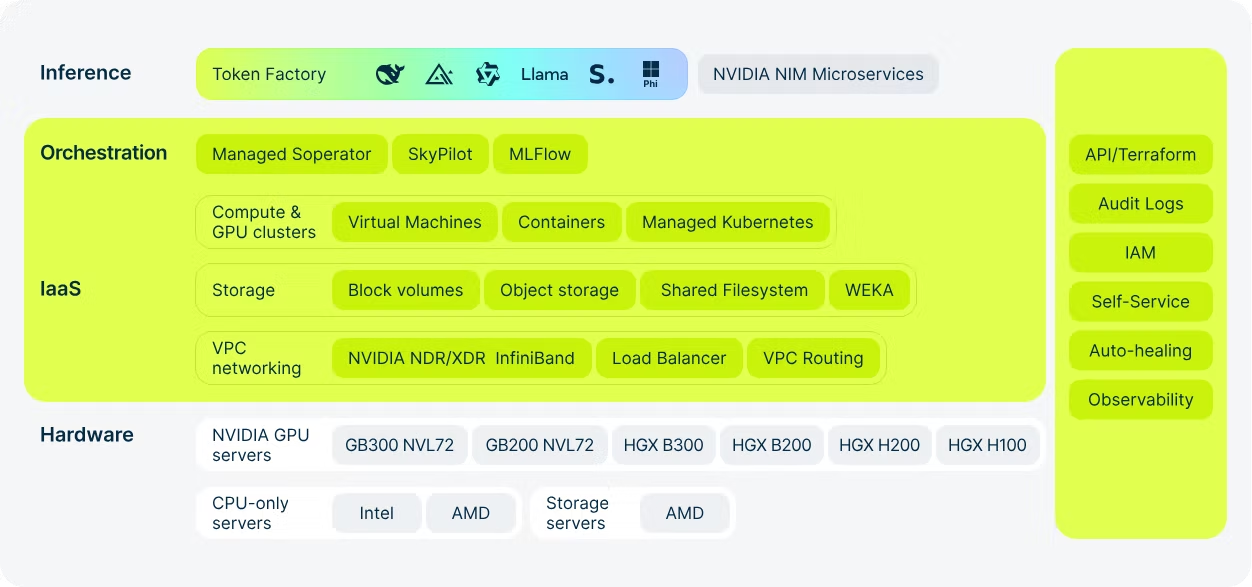Viewport: 1252px width, 587px height.
Task: Click the Block volumes chip
Action: 406,290
